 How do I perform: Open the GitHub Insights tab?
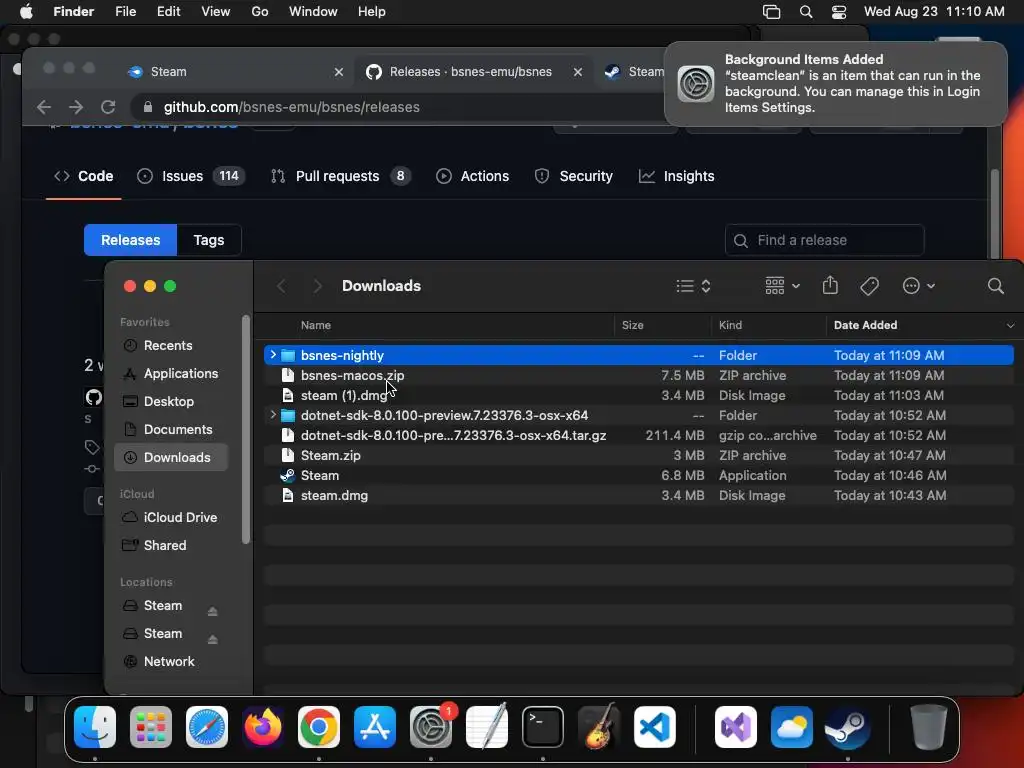[677, 176]
